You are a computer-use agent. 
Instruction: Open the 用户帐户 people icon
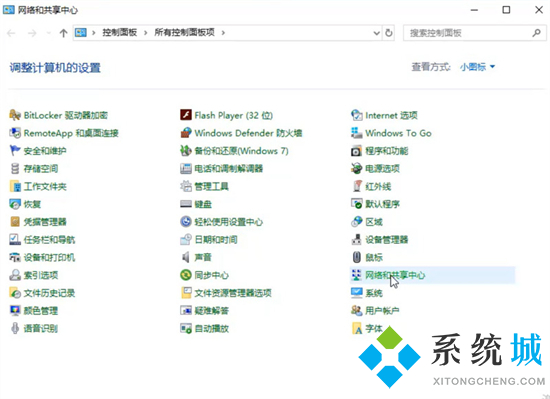click(356, 311)
